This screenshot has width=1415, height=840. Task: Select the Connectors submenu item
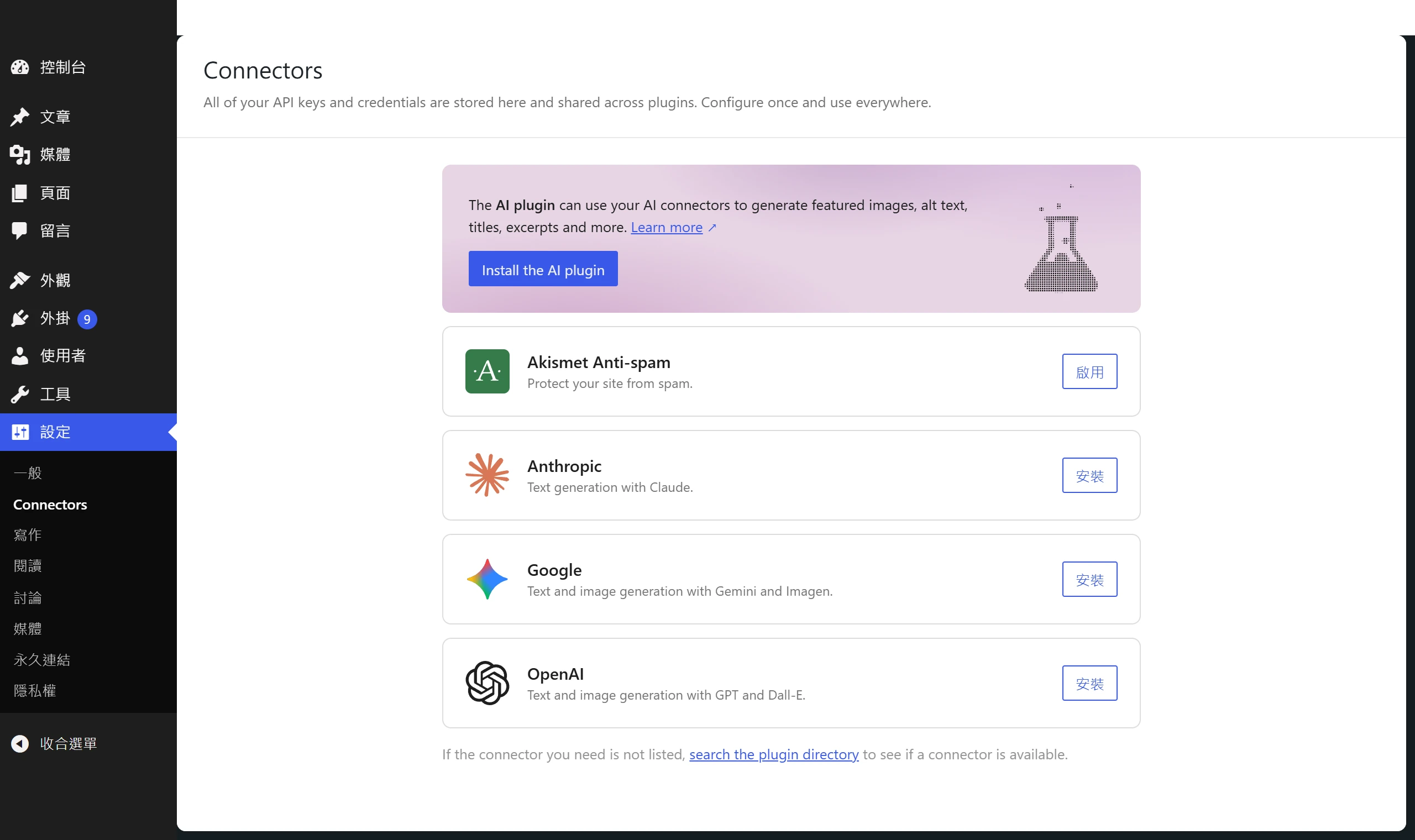pos(50,505)
